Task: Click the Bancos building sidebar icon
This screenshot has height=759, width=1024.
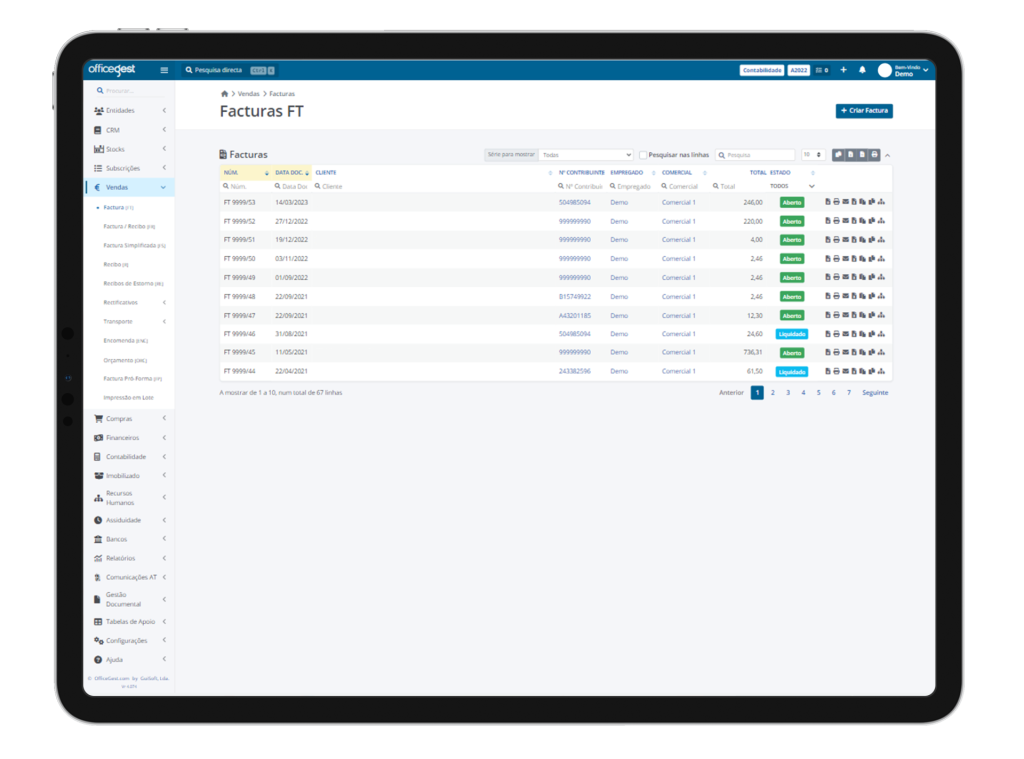Action: 98,539
